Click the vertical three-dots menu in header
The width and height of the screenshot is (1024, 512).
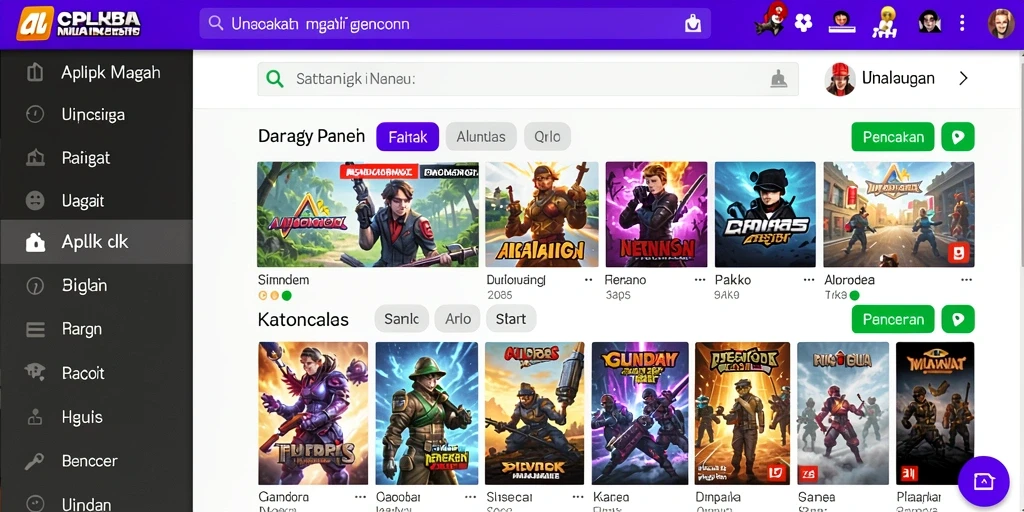tap(961, 24)
